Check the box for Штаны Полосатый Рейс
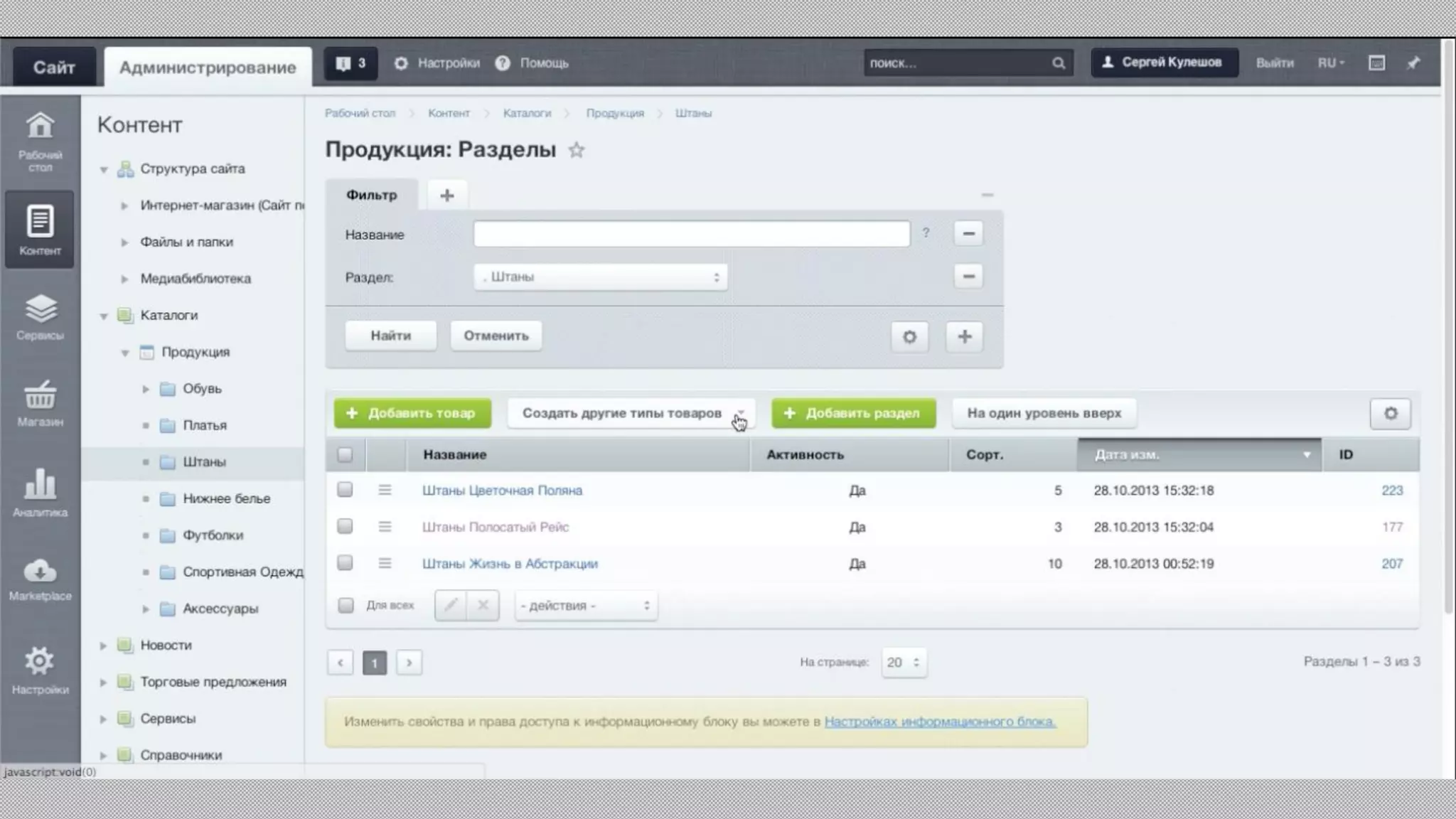The image size is (1456, 819). click(345, 526)
